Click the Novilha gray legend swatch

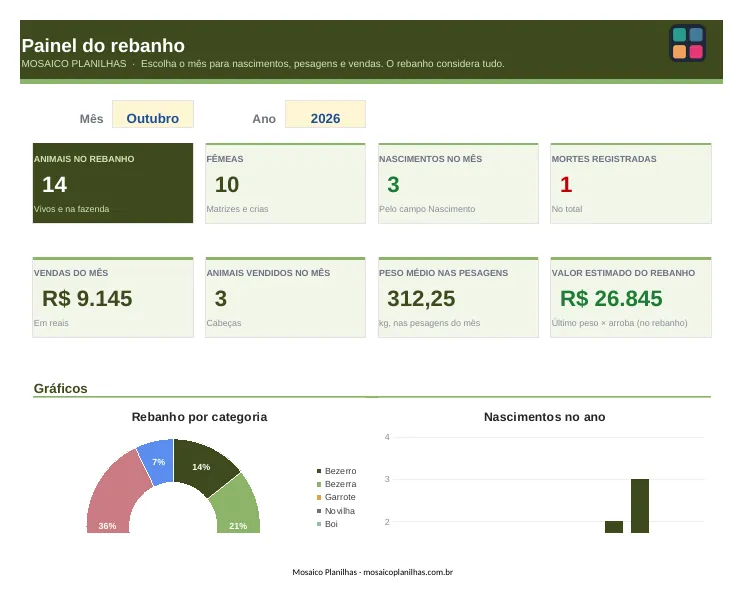tap(319, 511)
